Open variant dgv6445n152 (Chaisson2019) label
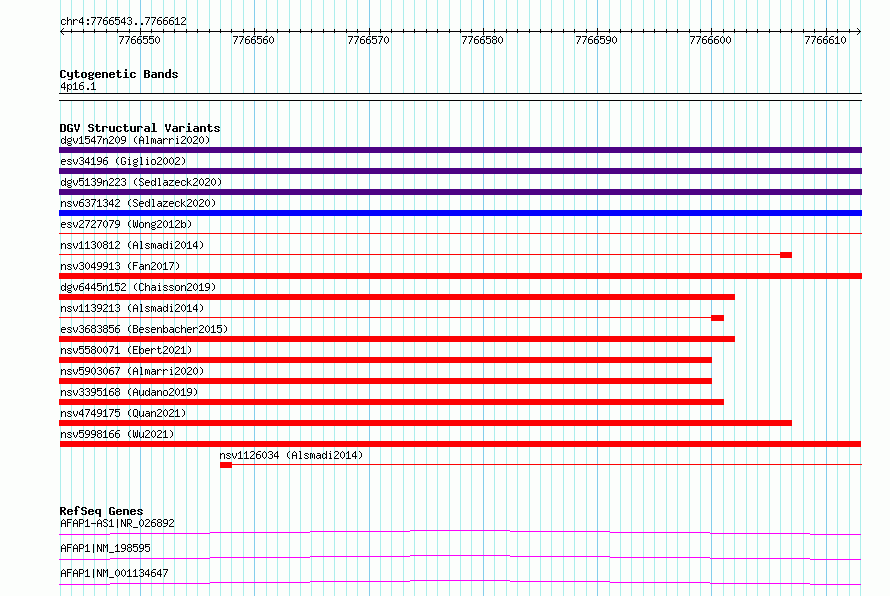The height and width of the screenshot is (596, 890). click(138, 287)
